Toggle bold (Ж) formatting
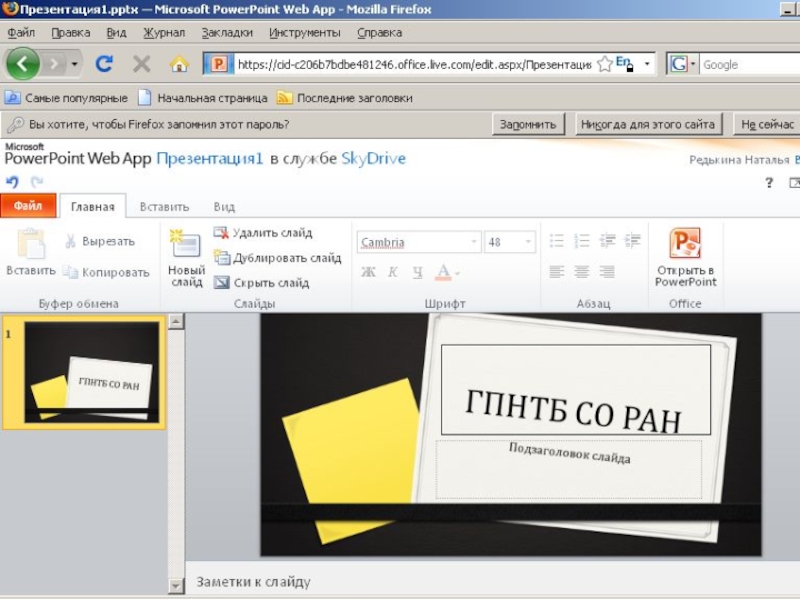This screenshot has width=800, height=600. pos(367,272)
